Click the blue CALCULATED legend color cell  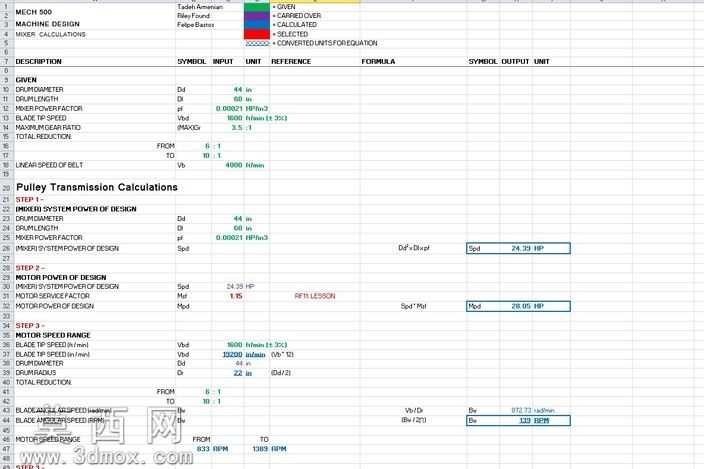tap(257, 25)
